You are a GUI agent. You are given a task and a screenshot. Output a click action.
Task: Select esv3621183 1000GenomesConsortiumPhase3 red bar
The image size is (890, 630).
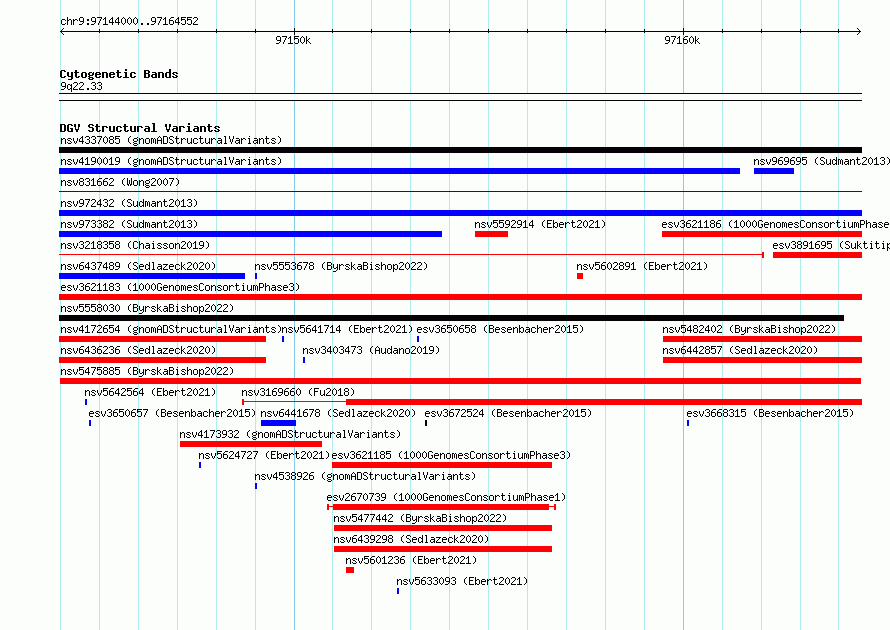tap(460, 297)
